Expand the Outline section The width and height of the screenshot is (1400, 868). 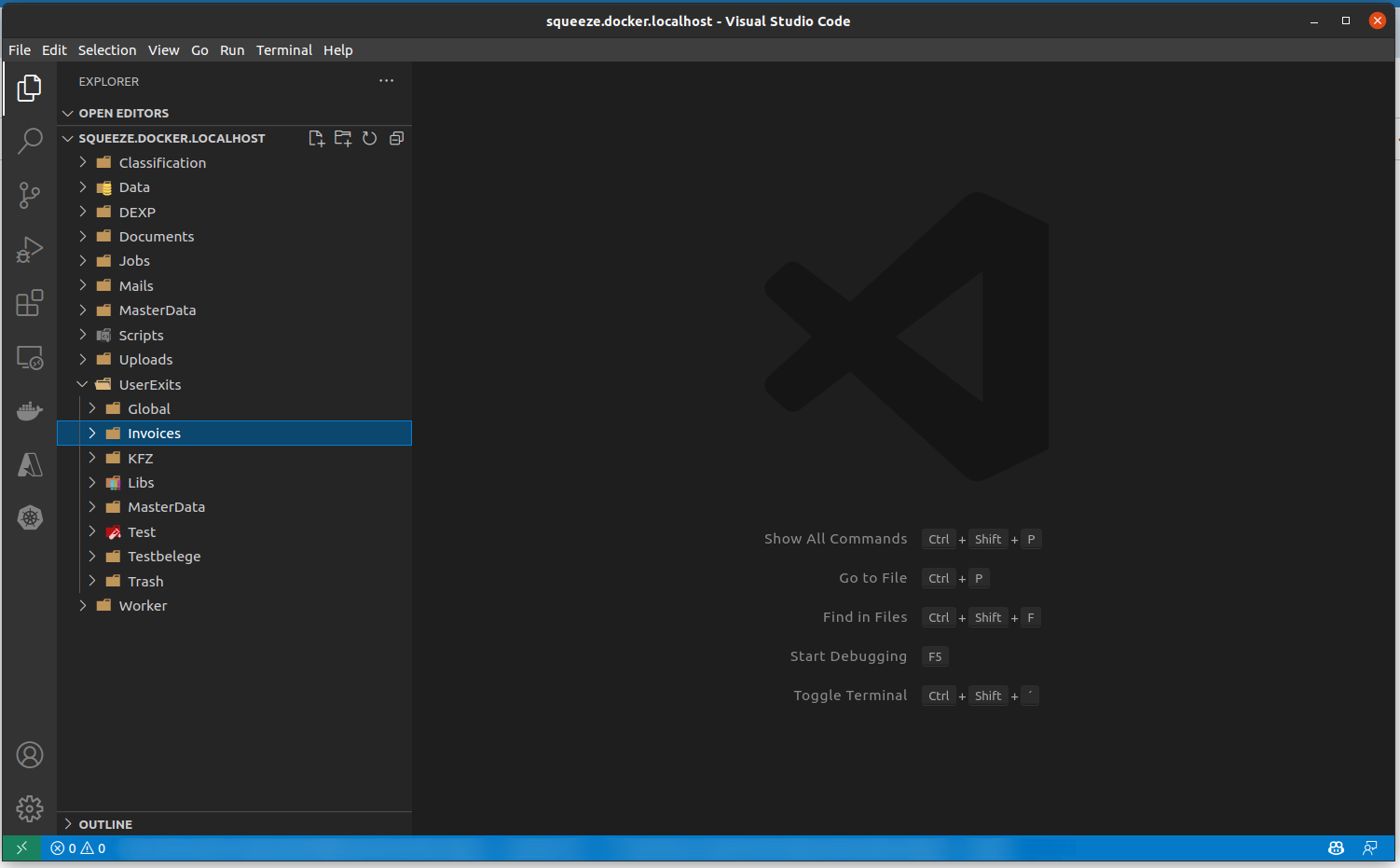click(x=235, y=824)
